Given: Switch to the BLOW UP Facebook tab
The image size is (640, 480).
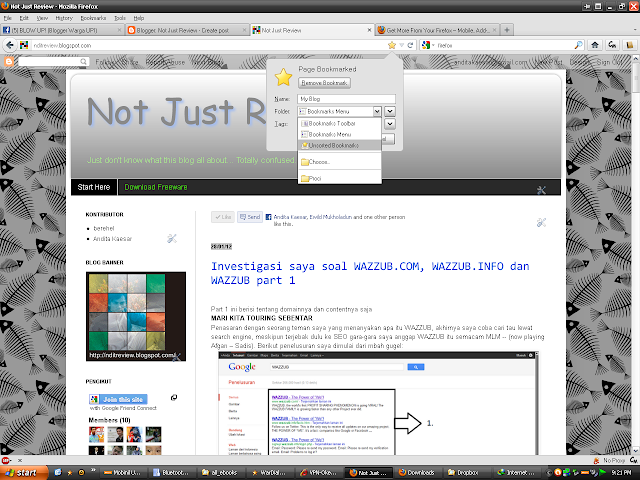Looking at the screenshot, I should coord(62,30).
